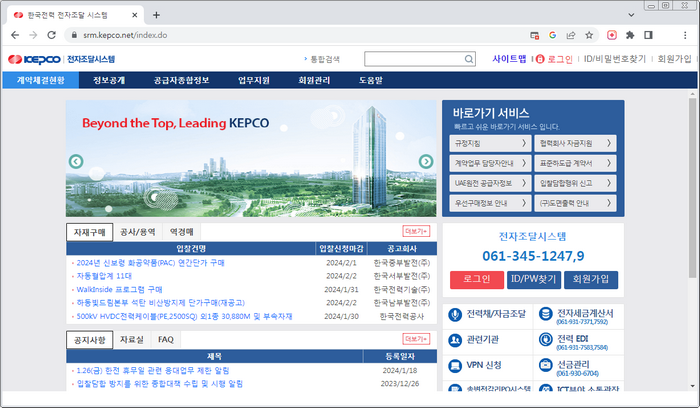Click the browser forward arrow
The height and width of the screenshot is (408, 700).
(x=33, y=35)
